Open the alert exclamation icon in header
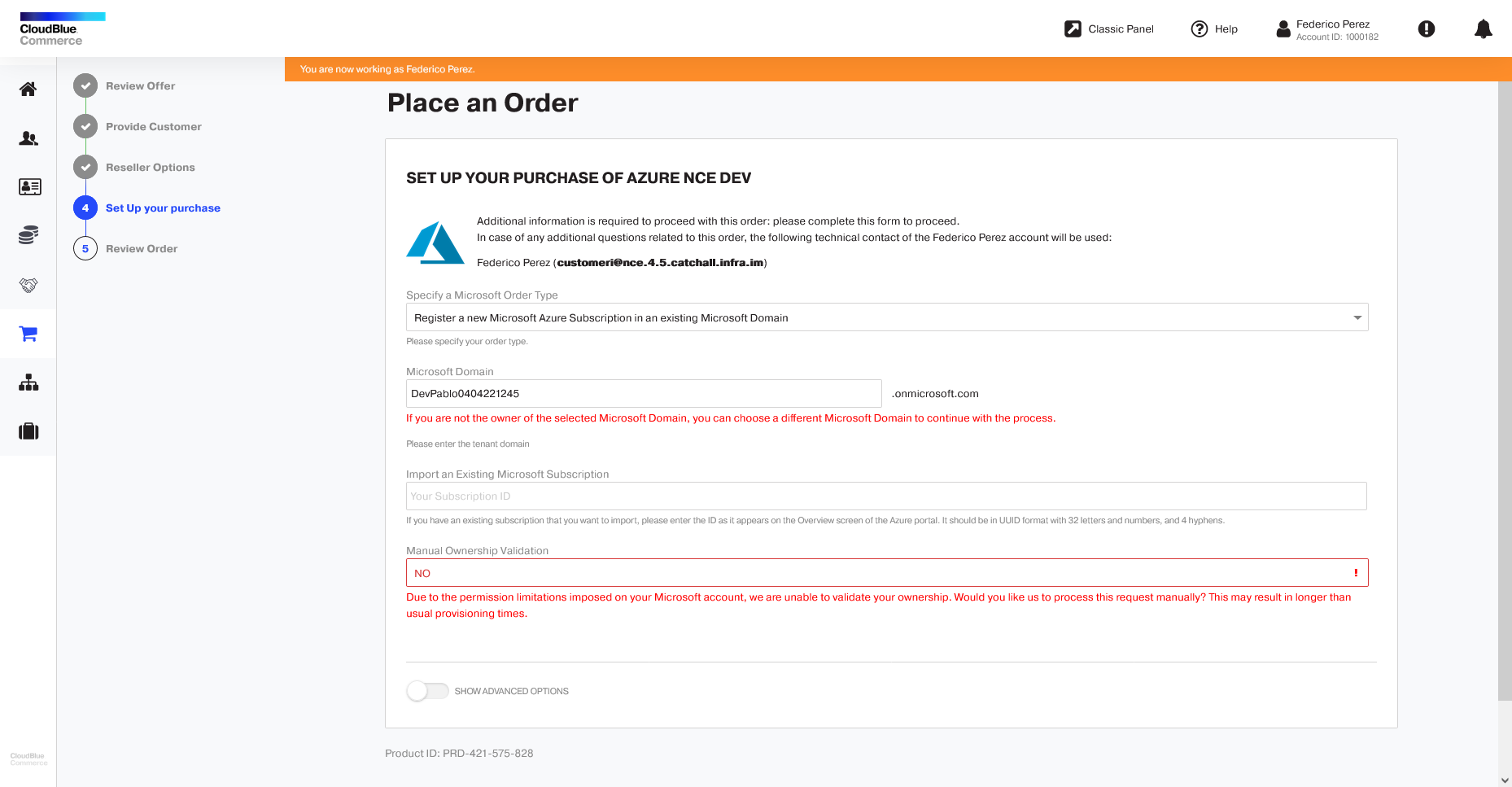Image resolution: width=1512 pixels, height=787 pixels. [x=1427, y=29]
